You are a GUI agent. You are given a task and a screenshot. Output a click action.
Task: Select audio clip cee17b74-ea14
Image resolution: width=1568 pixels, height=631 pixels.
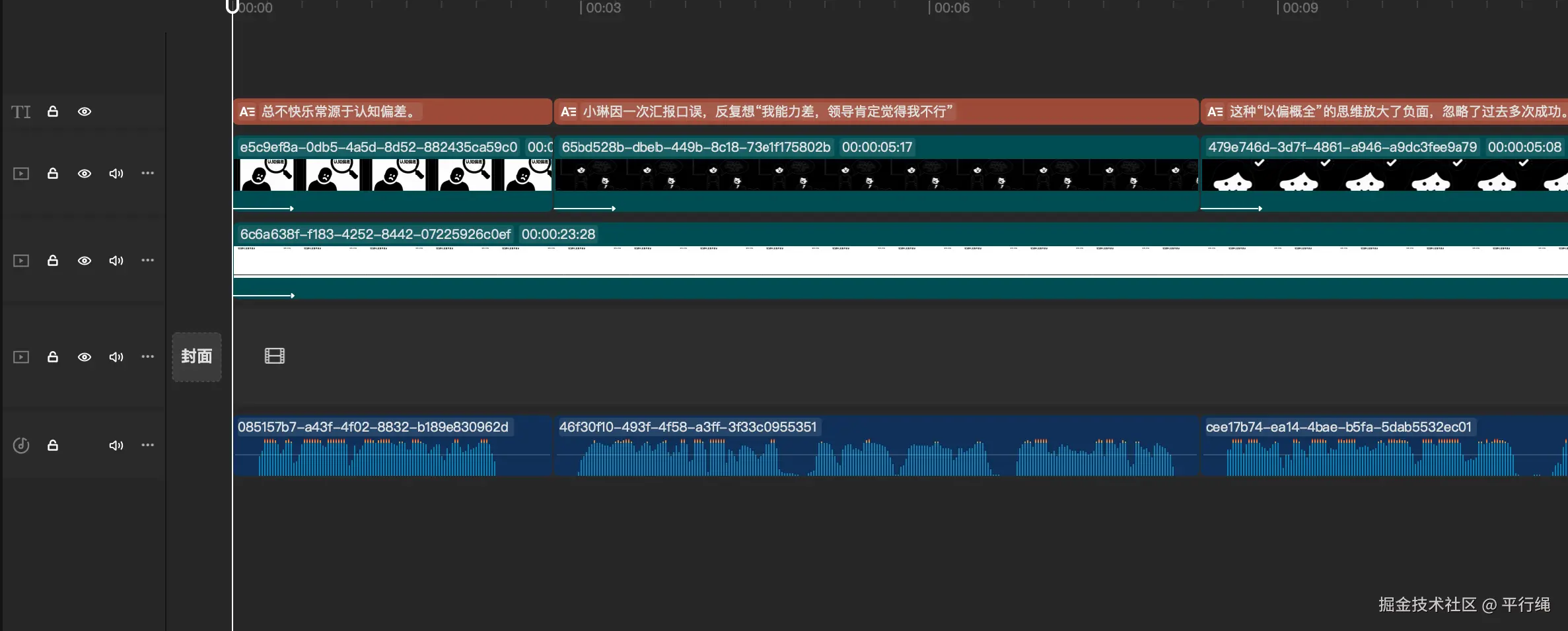[1384, 446]
